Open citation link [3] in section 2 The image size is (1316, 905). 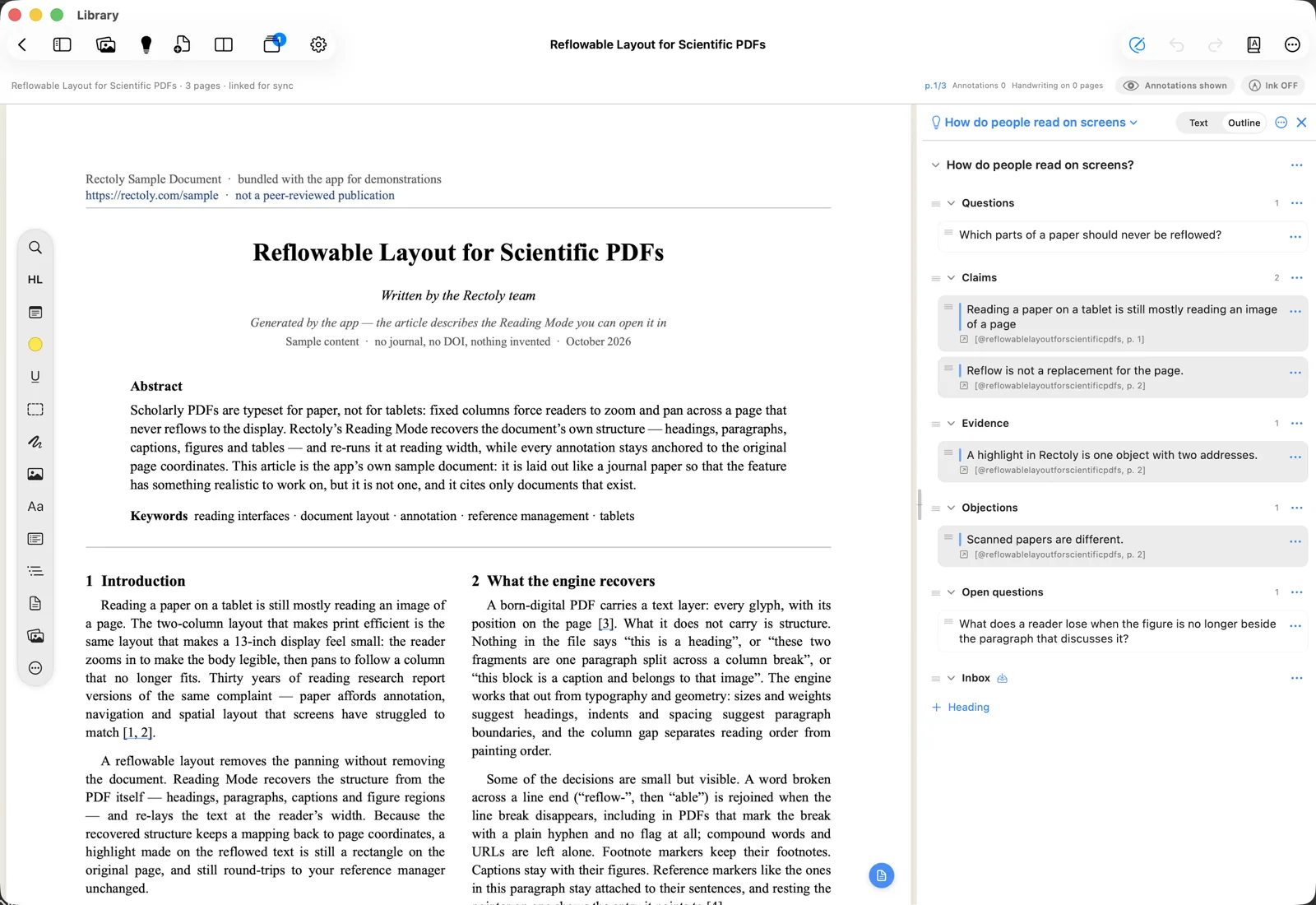tap(606, 624)
